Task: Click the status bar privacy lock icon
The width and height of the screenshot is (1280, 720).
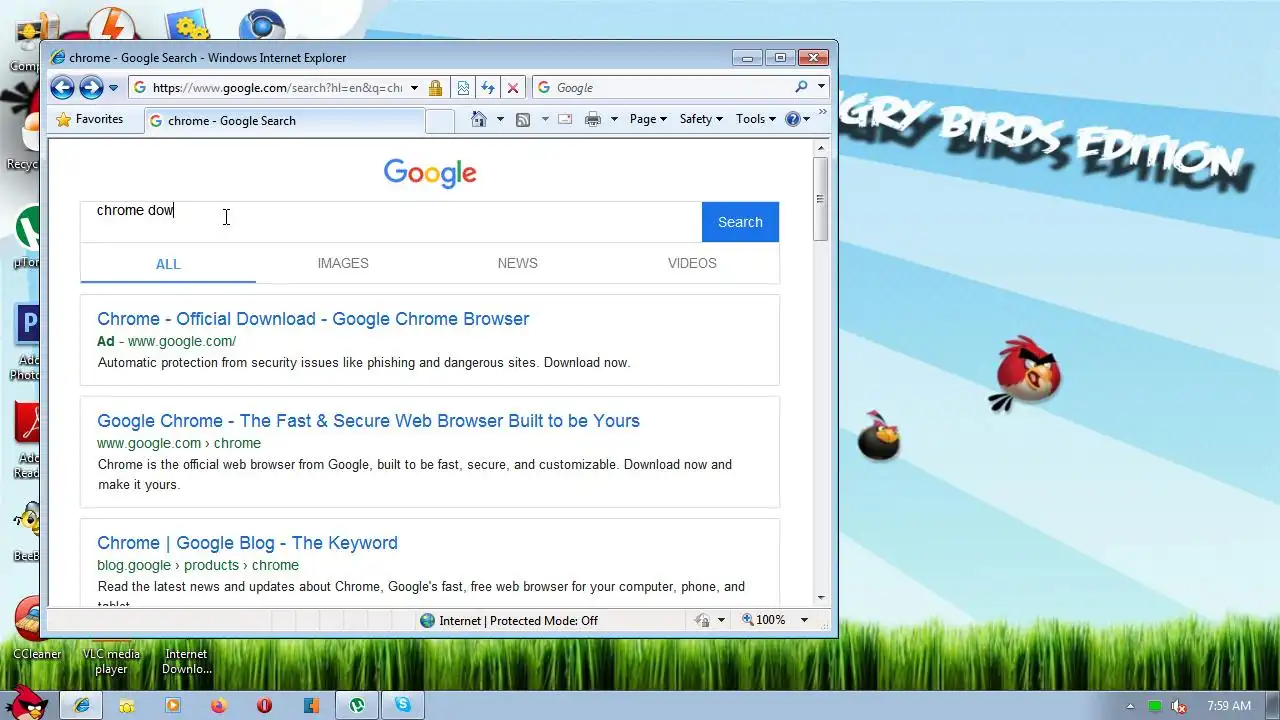Action: 703,621
